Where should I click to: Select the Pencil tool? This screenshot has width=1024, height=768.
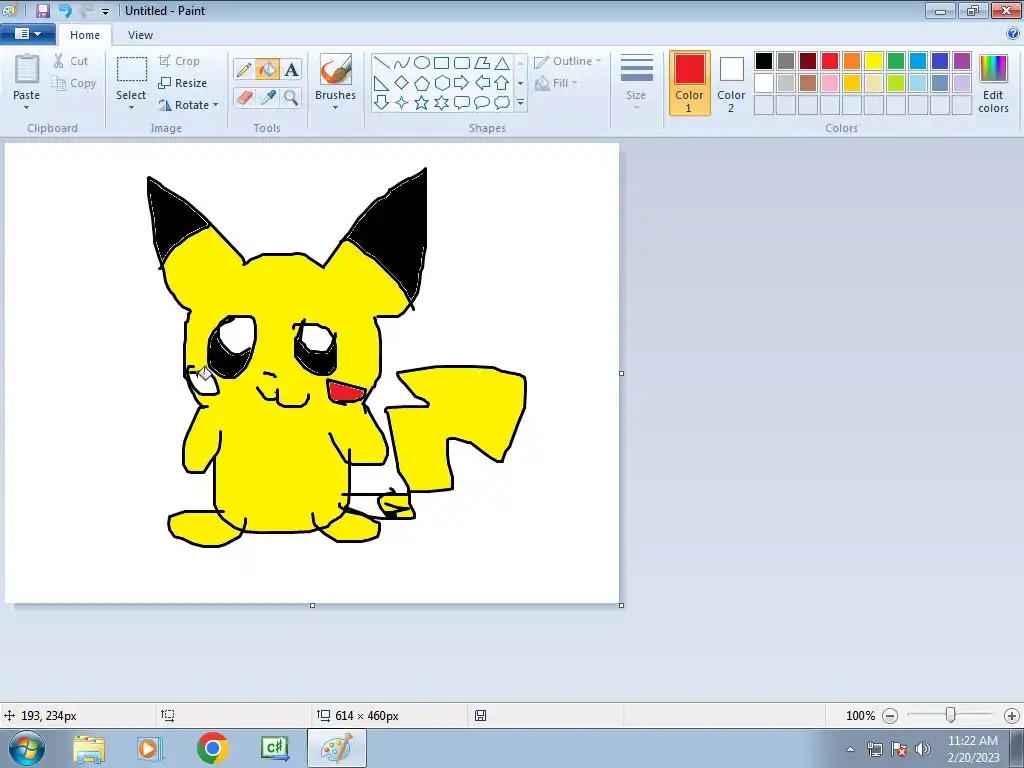tap(243, 70)
